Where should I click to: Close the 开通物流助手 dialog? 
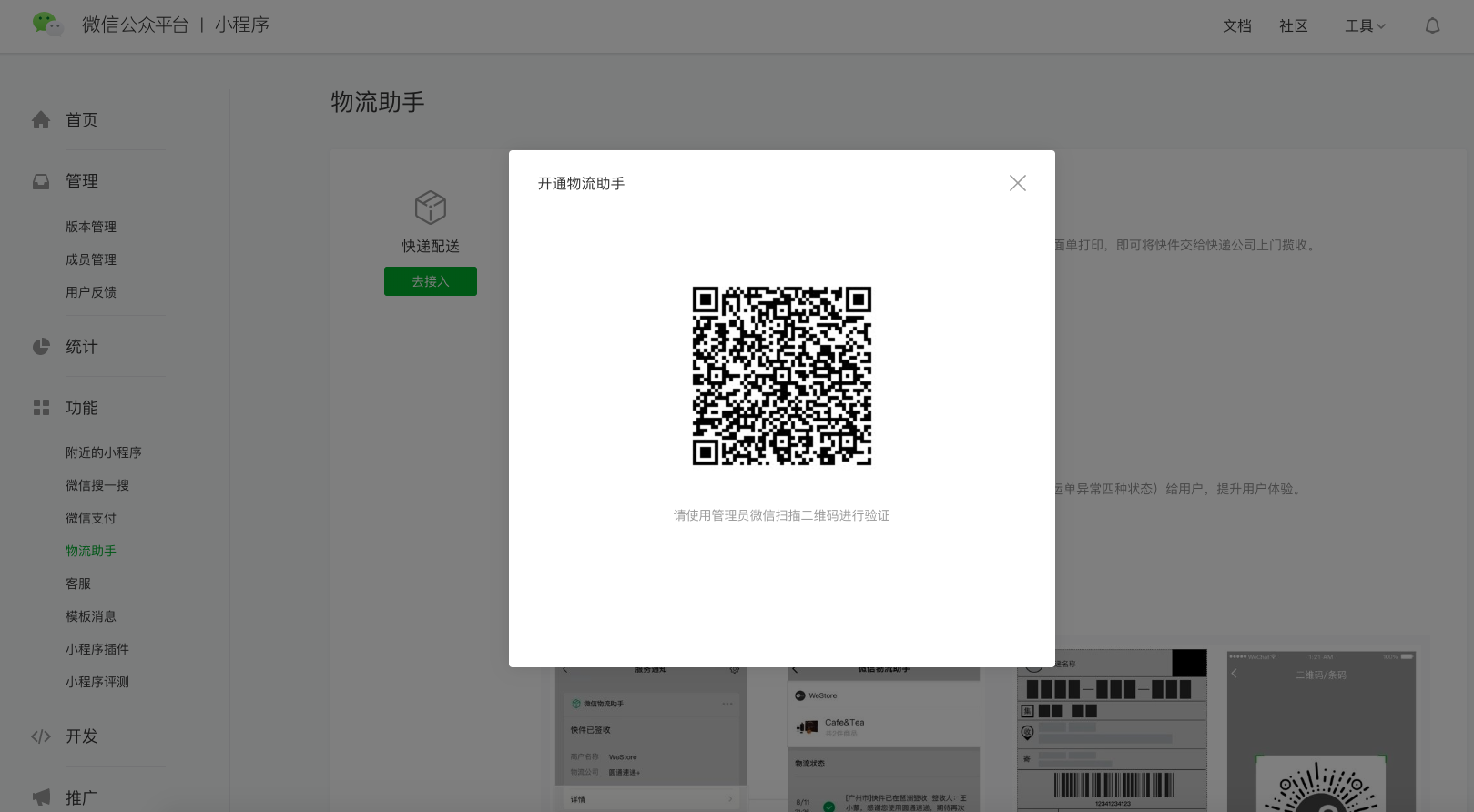point(1018,183)
